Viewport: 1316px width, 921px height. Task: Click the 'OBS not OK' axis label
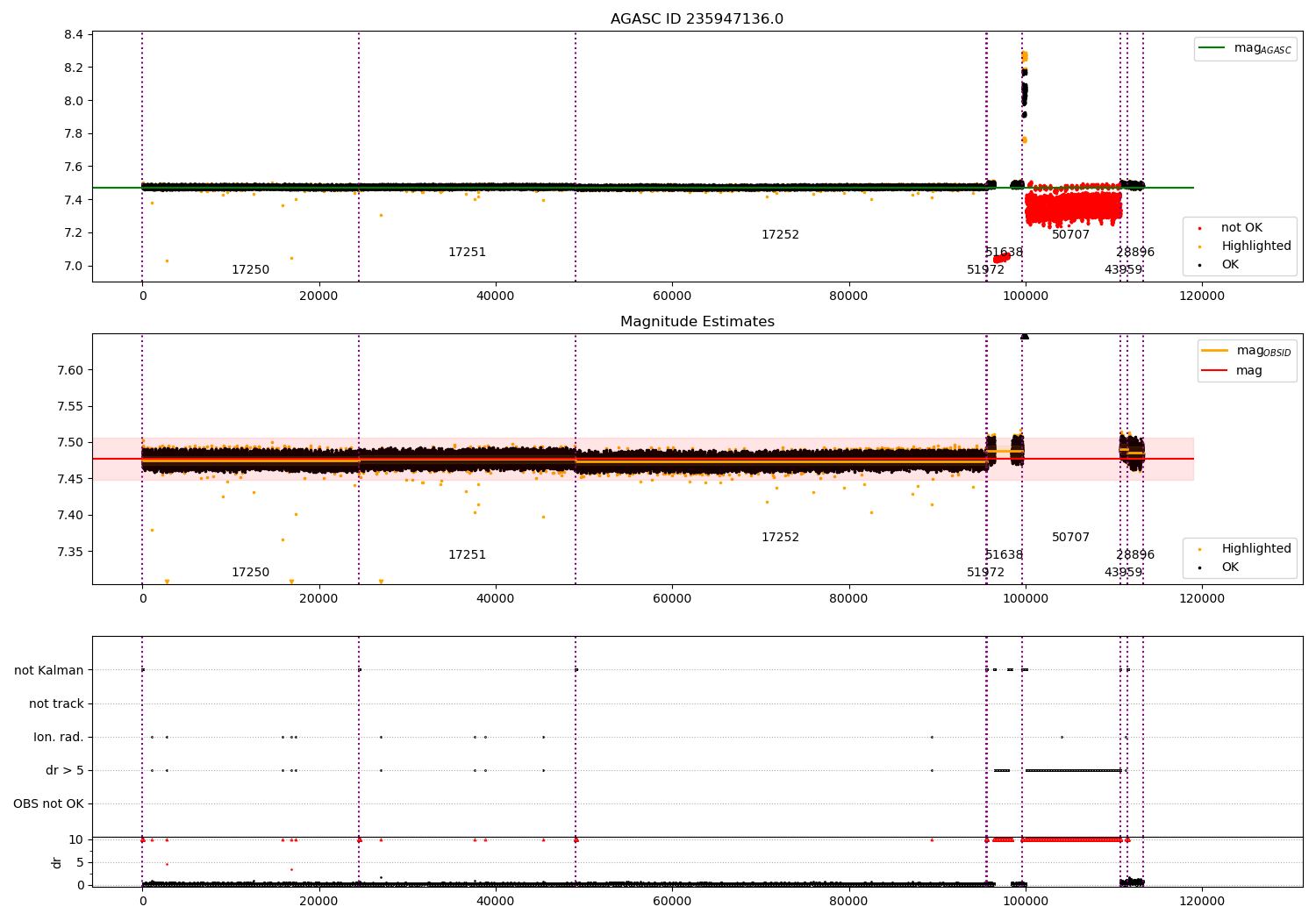[x=48, y=804]
